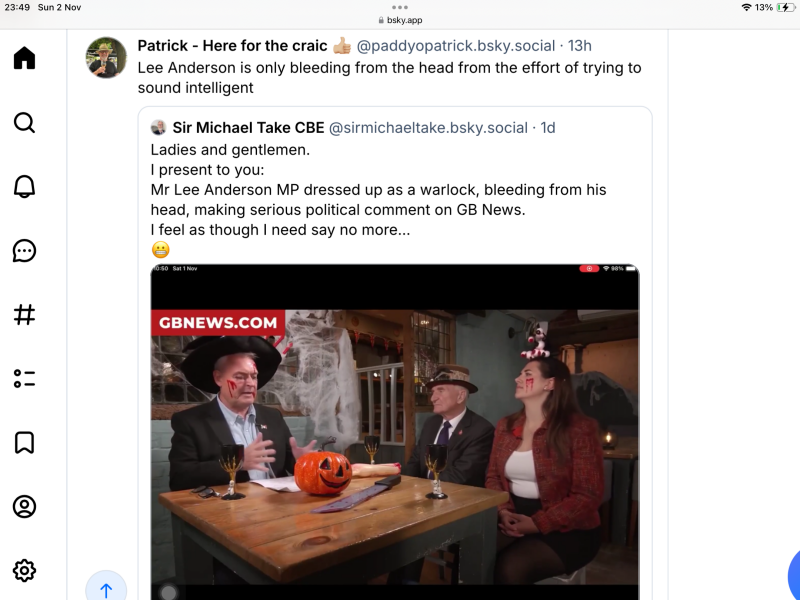Open the Home feed

[x=24, y=58]
